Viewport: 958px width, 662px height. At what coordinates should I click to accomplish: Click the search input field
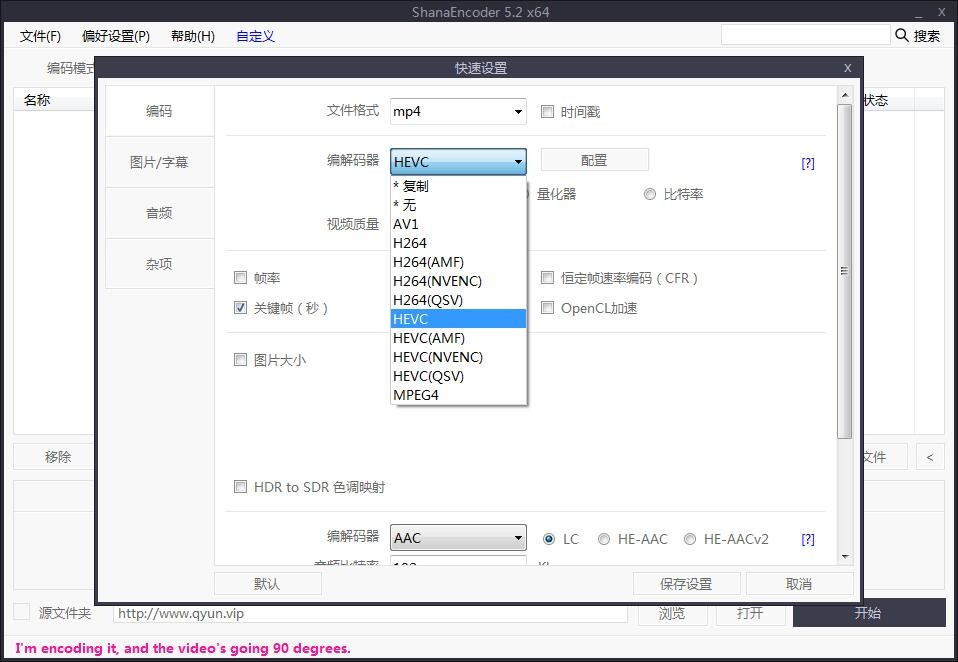pyautogui.click(x=805, y=35)
